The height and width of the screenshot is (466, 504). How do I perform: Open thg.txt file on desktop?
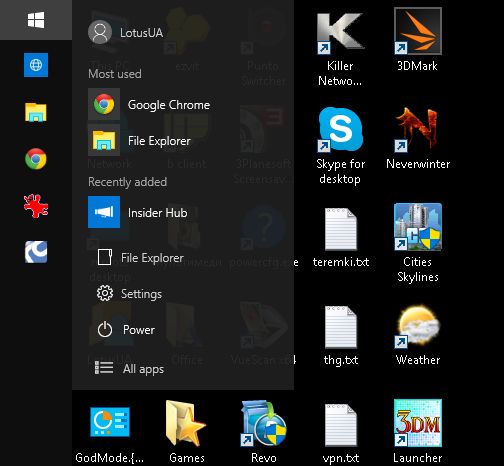pos(341,336)
